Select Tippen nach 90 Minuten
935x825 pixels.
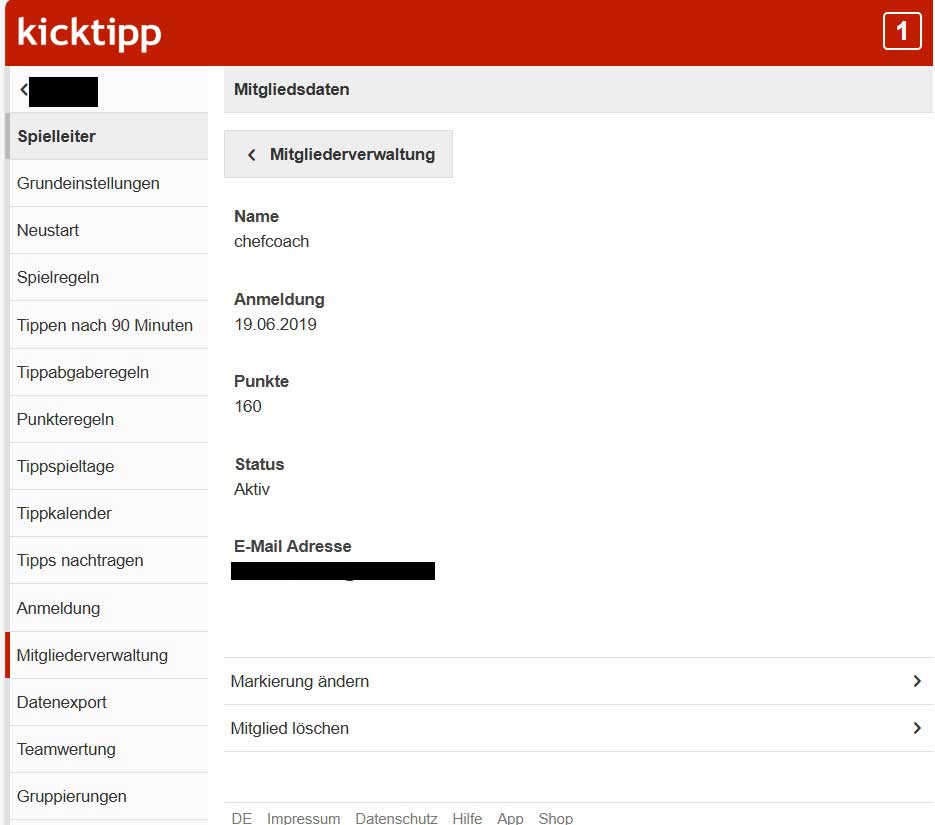click(x=105, y=325)
